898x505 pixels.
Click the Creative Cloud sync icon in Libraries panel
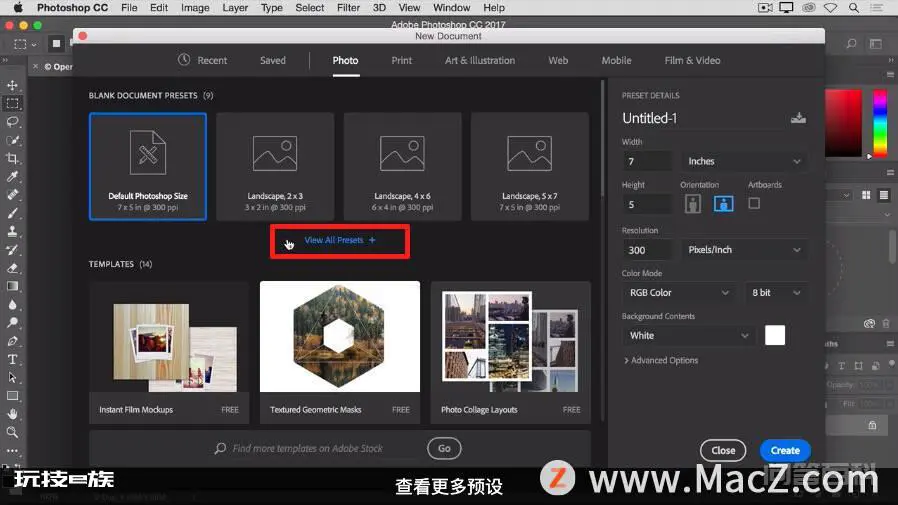coord(869,323)
